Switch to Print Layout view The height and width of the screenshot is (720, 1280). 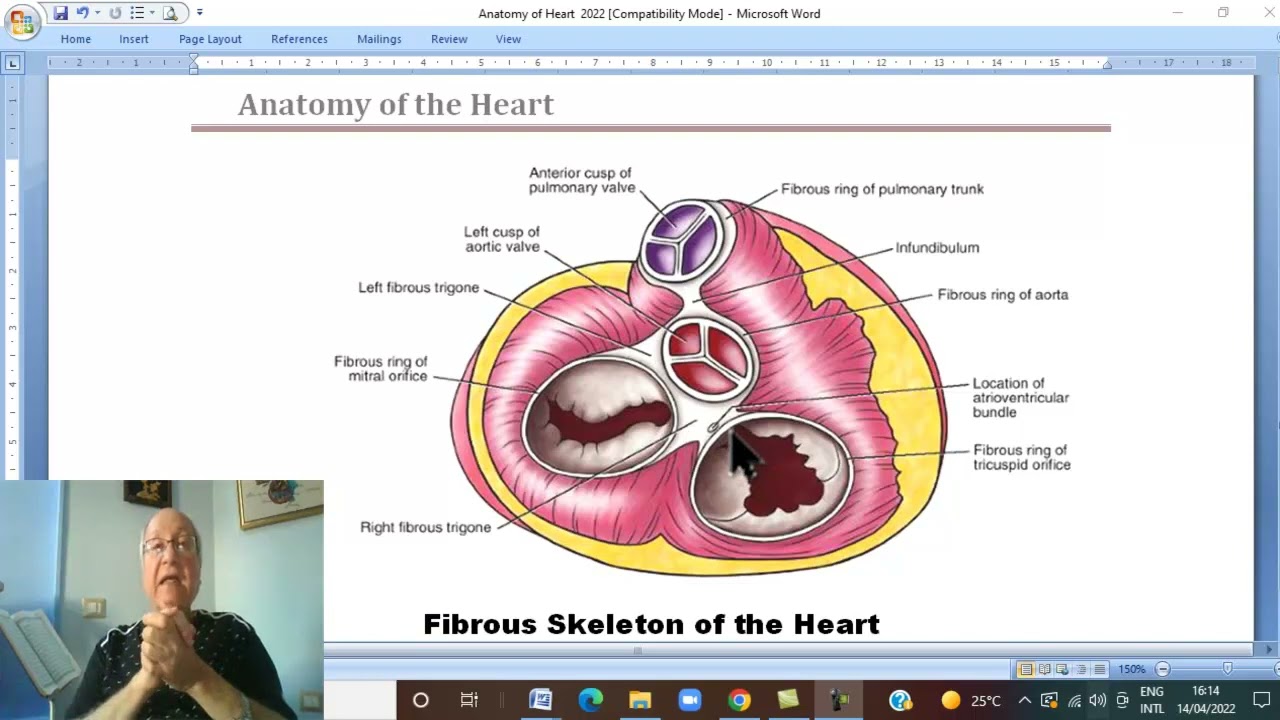click(x=1025, y=669)
